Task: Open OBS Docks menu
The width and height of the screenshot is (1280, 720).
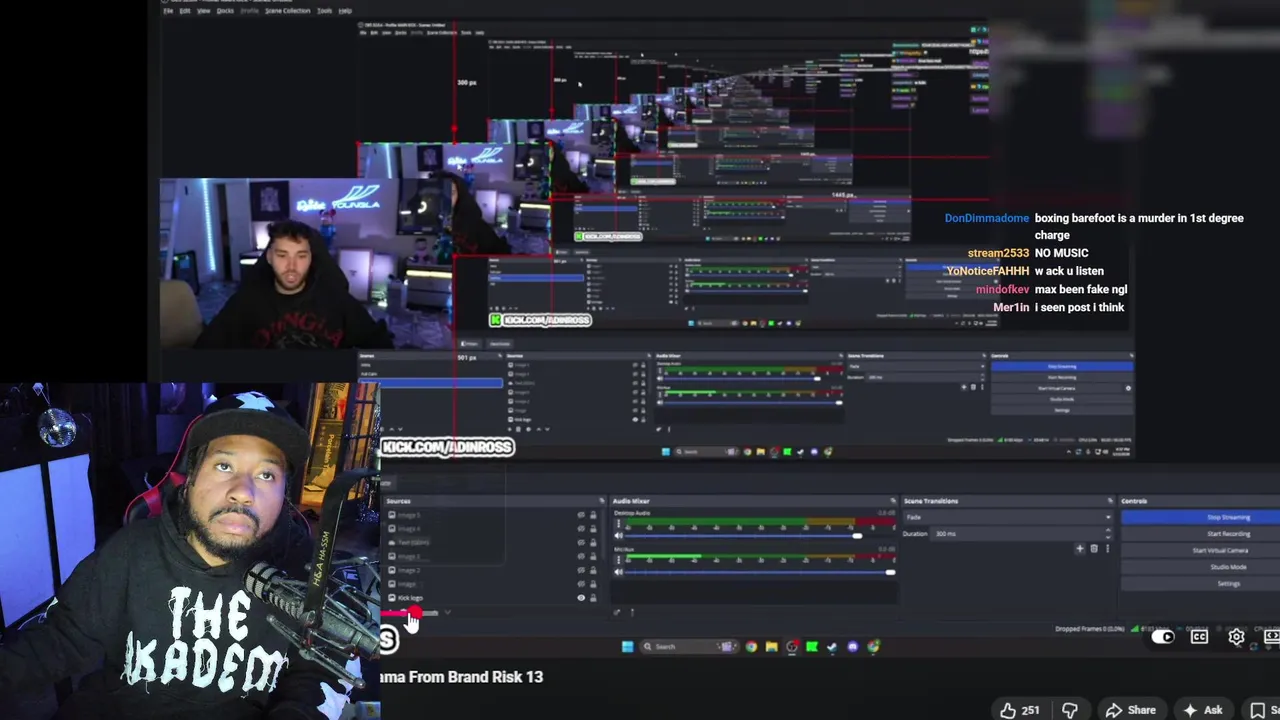Action: [225, 10]
